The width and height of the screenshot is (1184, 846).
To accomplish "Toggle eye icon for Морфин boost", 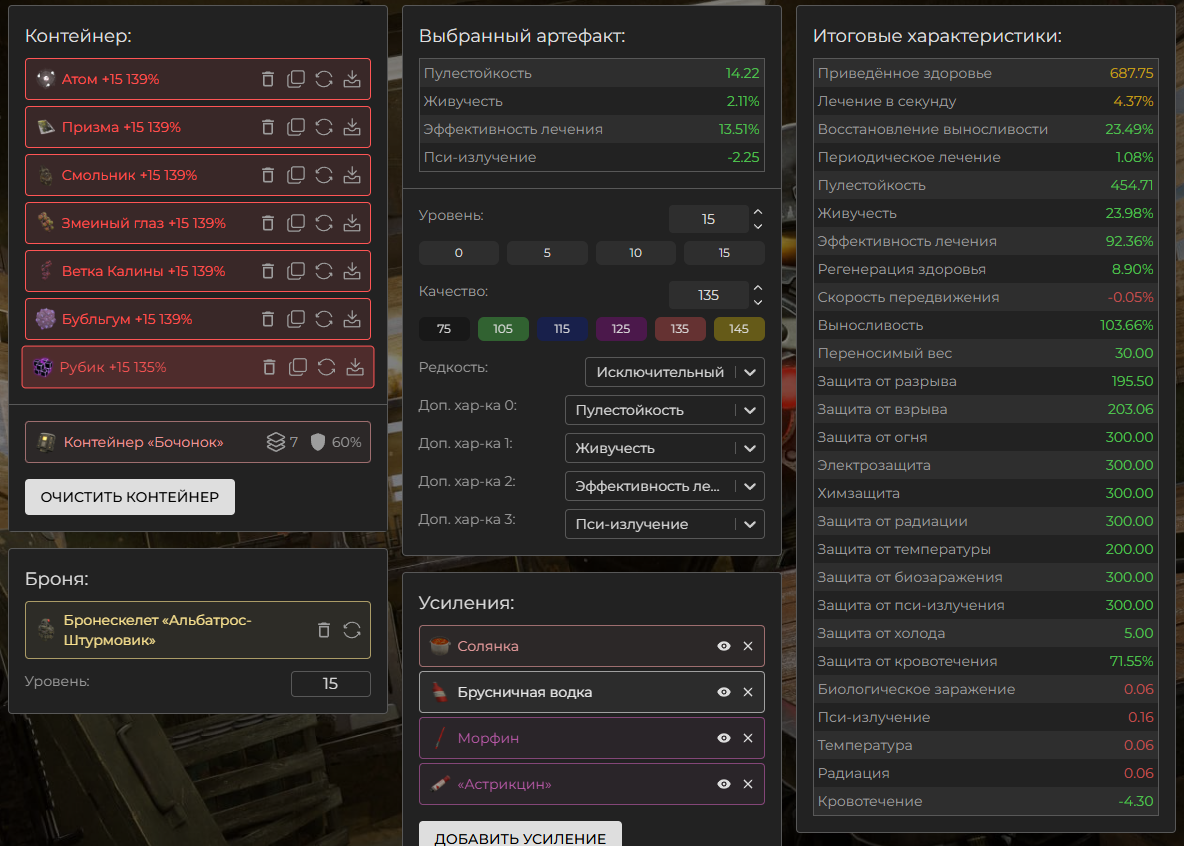I will click(x=724, y=738).
